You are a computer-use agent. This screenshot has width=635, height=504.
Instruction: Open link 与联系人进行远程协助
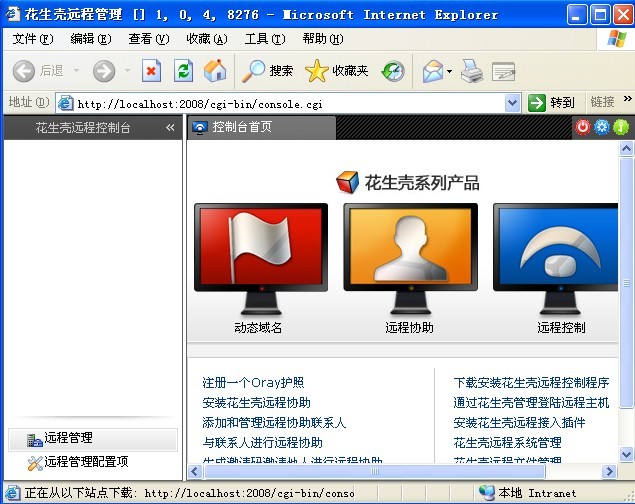(262, 442)
